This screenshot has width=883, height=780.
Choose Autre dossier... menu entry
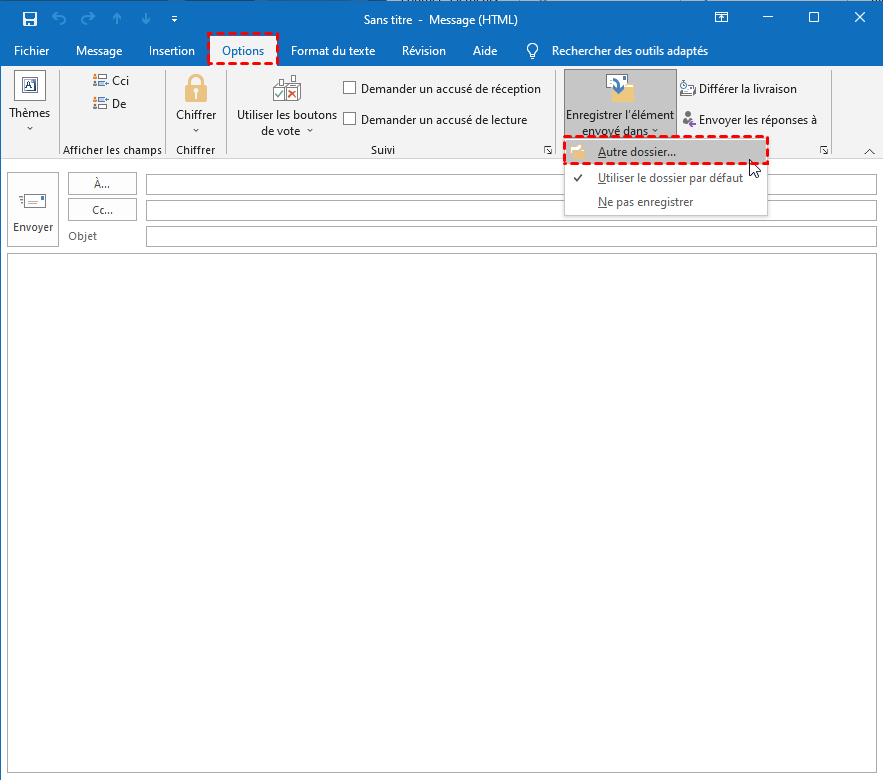[636, 152]
